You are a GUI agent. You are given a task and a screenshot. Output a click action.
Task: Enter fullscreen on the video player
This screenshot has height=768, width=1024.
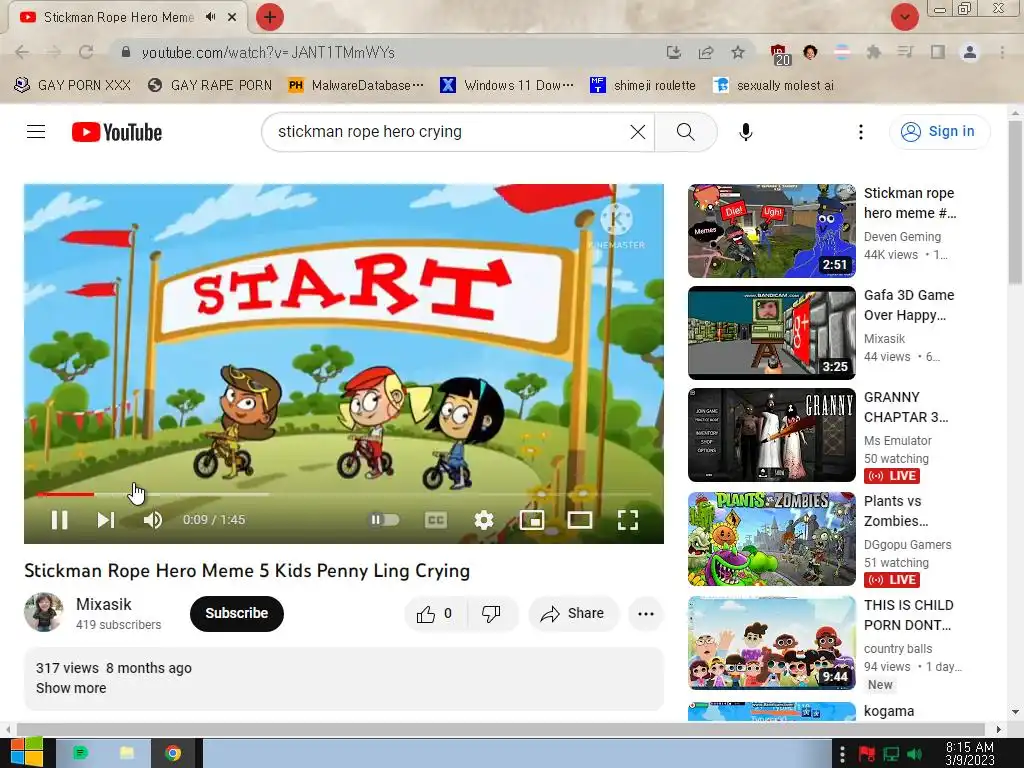(628, 520)
